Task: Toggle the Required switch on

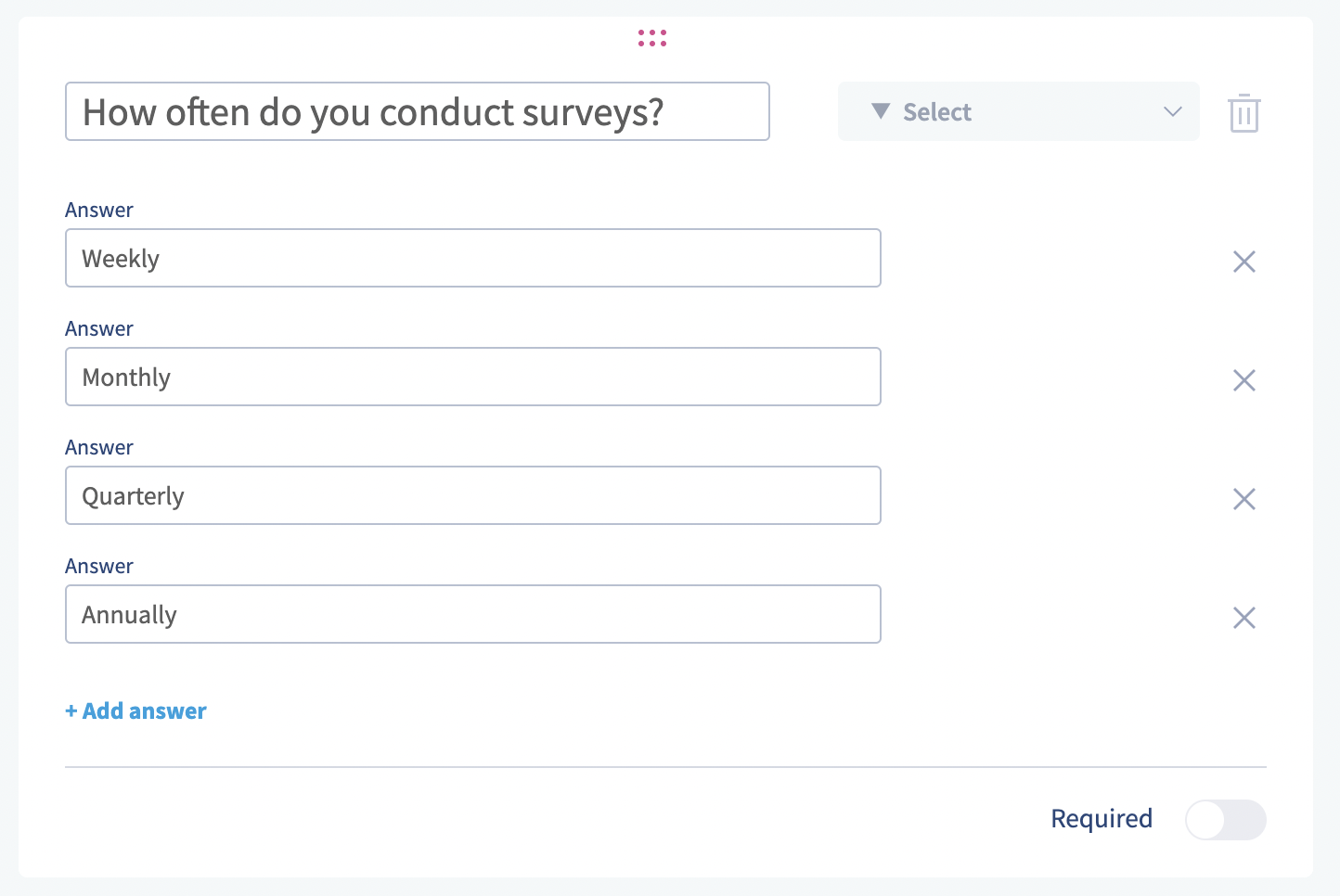Action: (1225, 820)
